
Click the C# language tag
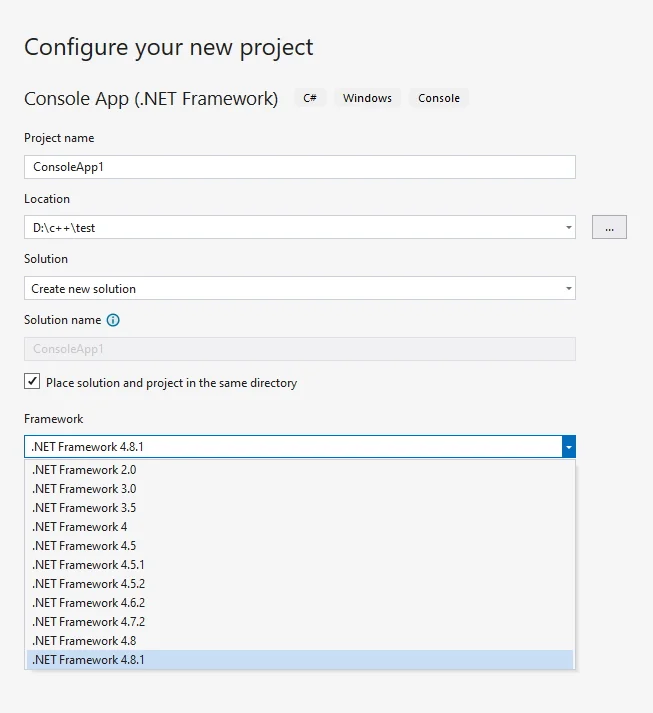(310, 98)
